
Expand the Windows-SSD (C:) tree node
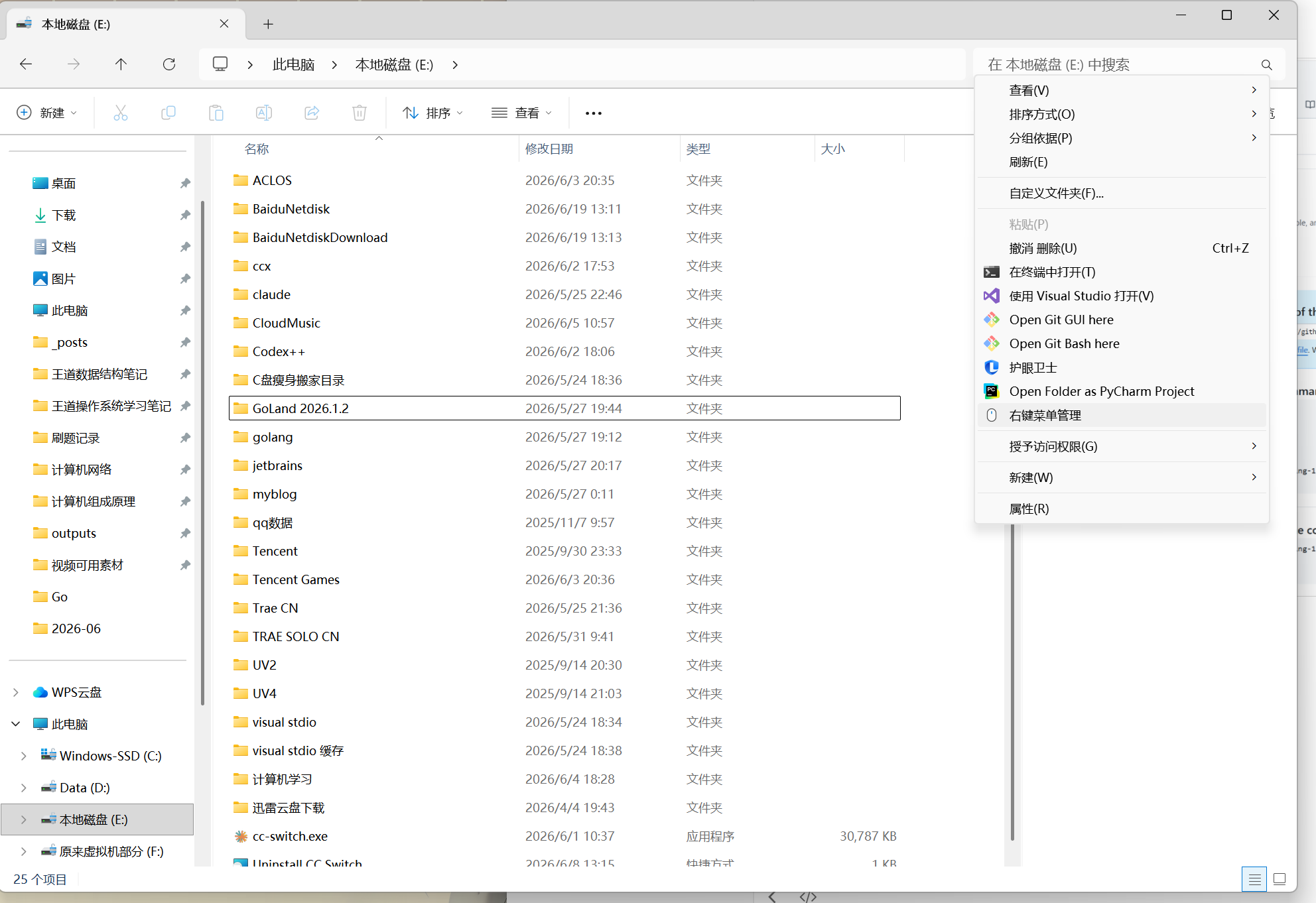coord(24,756)
